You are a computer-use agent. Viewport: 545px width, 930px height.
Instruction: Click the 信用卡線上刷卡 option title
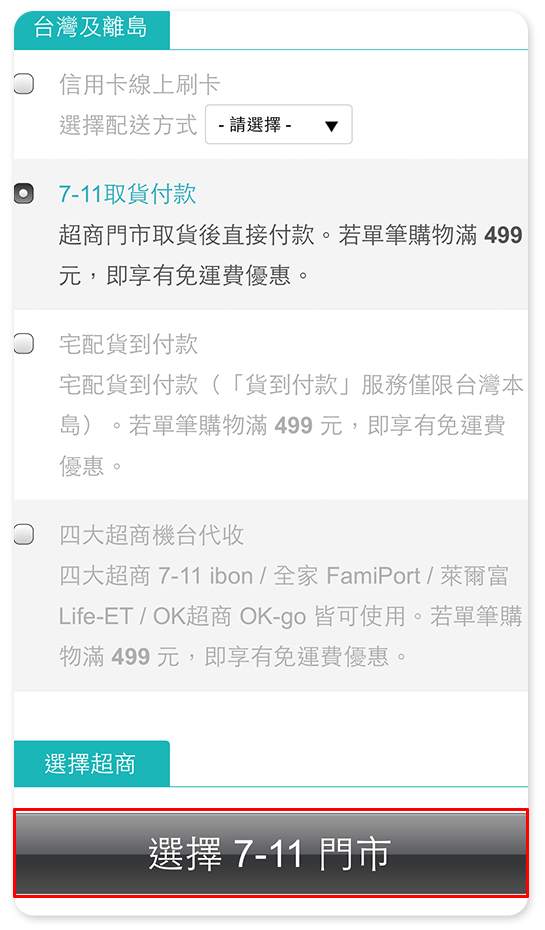click(x=139, y=84)
